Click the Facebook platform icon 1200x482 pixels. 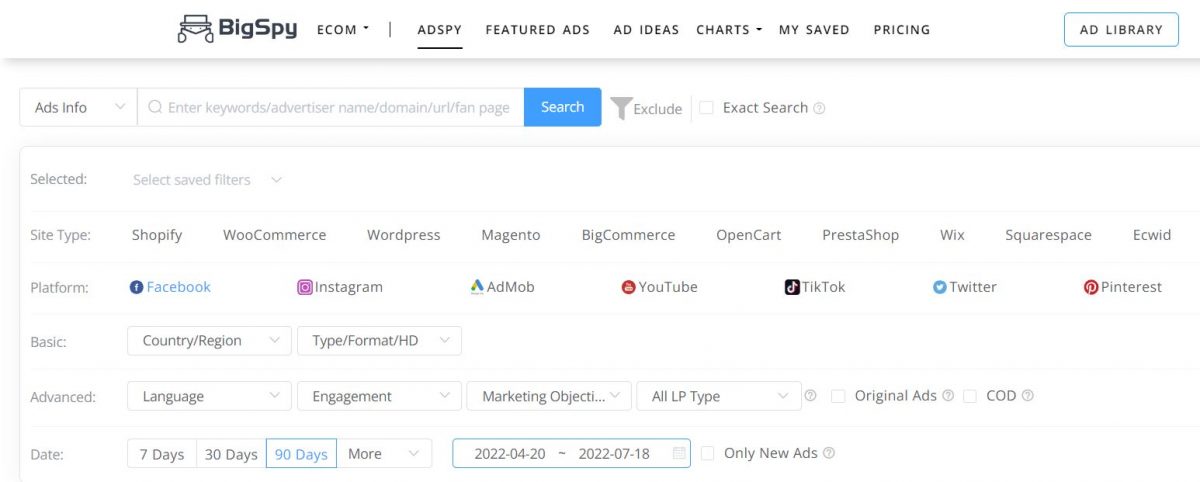(136, 287)
